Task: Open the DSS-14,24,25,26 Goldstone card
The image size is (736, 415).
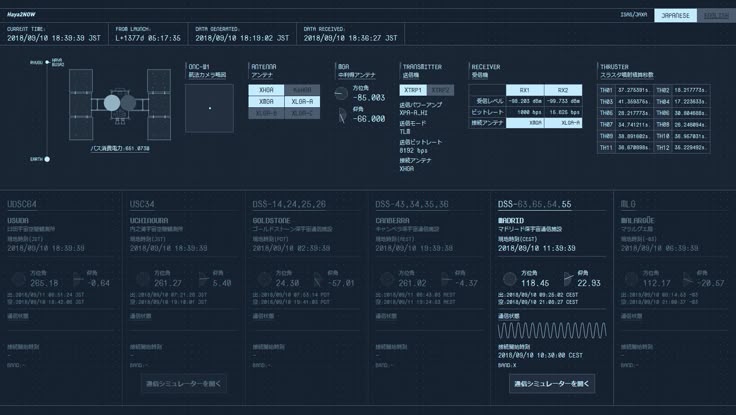Action: [x=307, y=296]
